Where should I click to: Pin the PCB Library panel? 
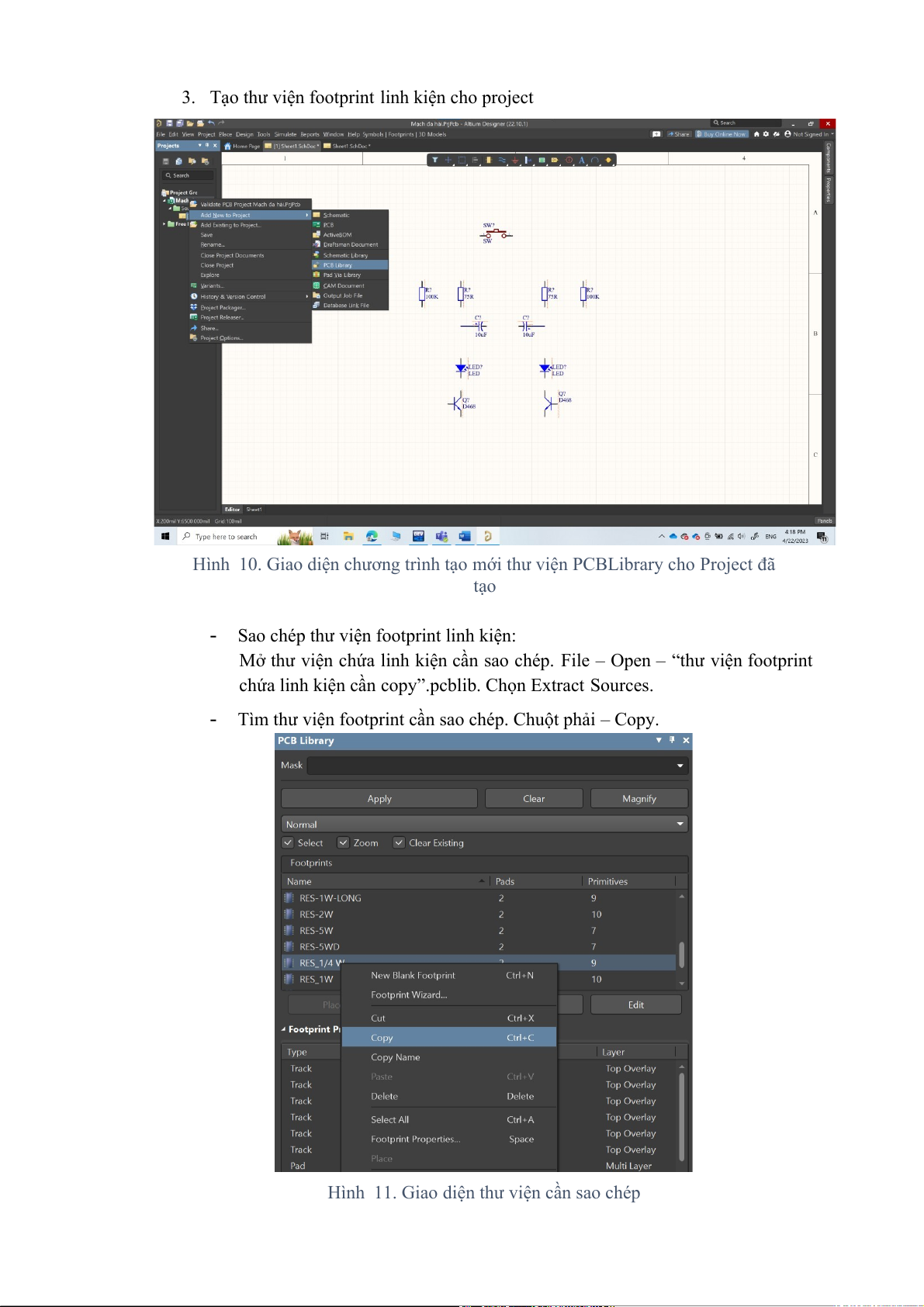(x=672, y=740)
